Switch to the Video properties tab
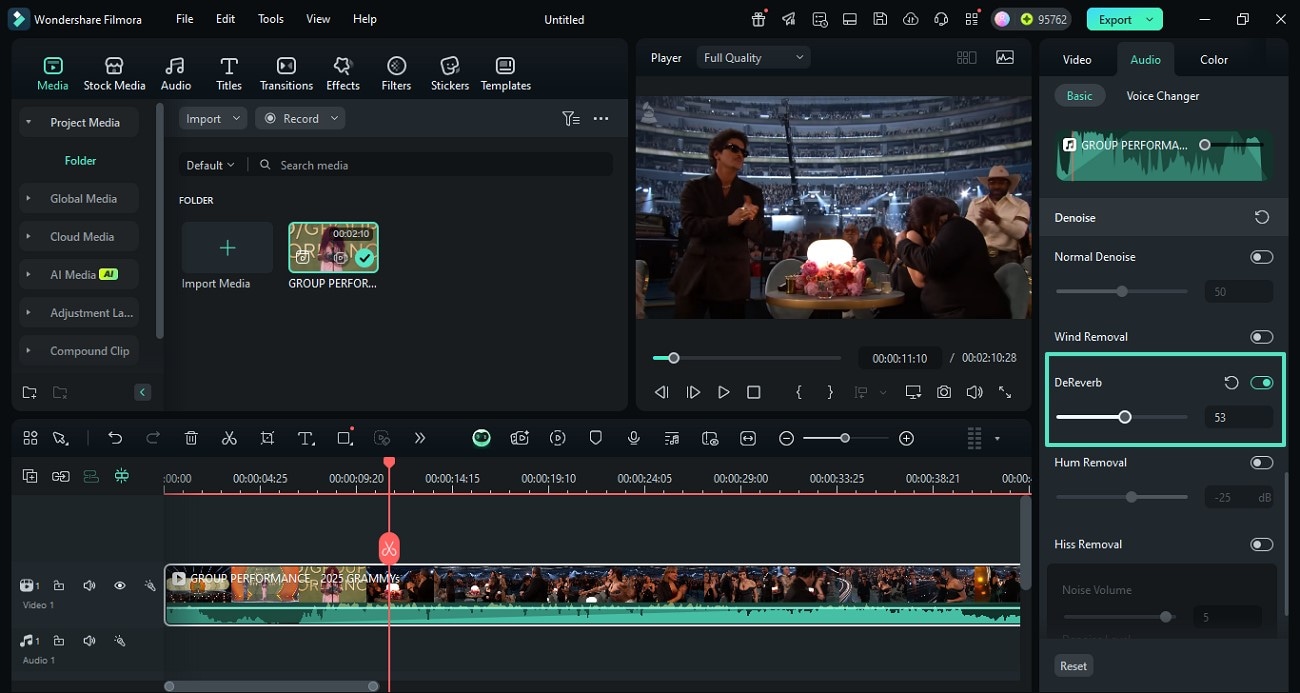The image size is (1300, 693). coord(1077,59)
